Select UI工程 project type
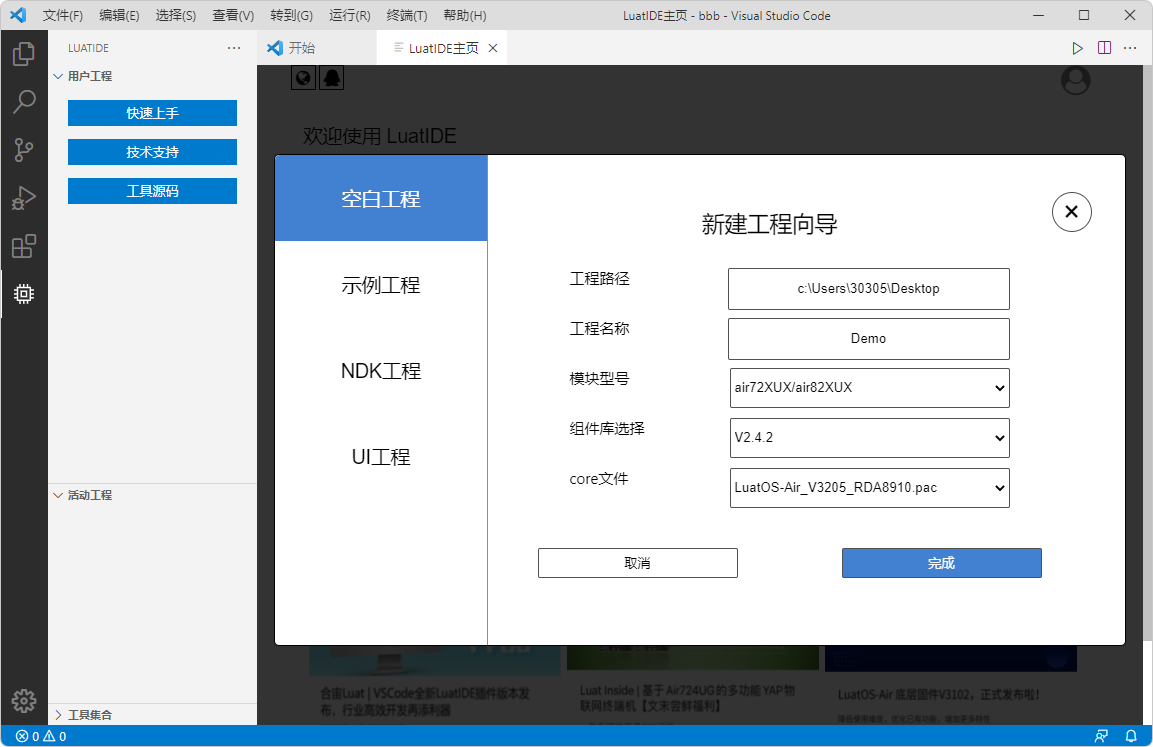The width and height of the screenshot is (1153, 747). click(x=381, y=457)
